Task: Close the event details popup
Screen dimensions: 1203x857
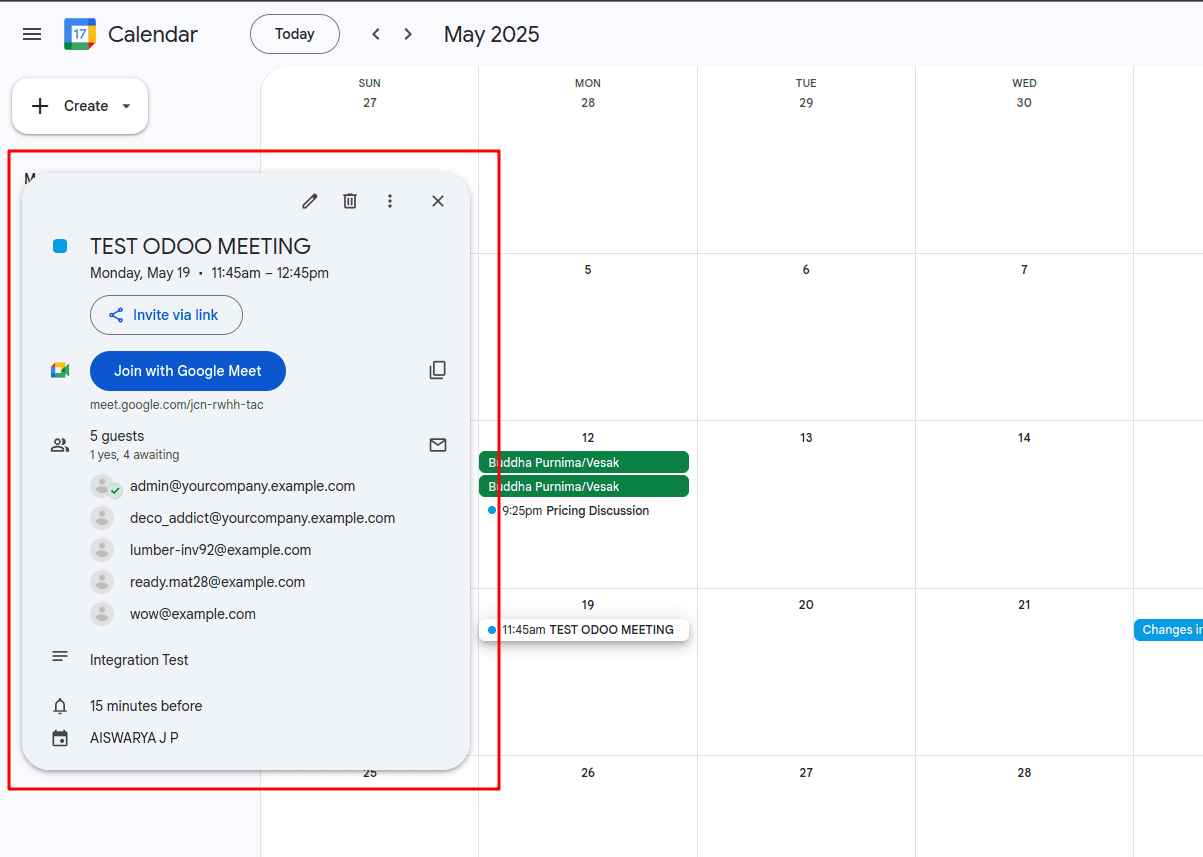Action: [438, 201]
